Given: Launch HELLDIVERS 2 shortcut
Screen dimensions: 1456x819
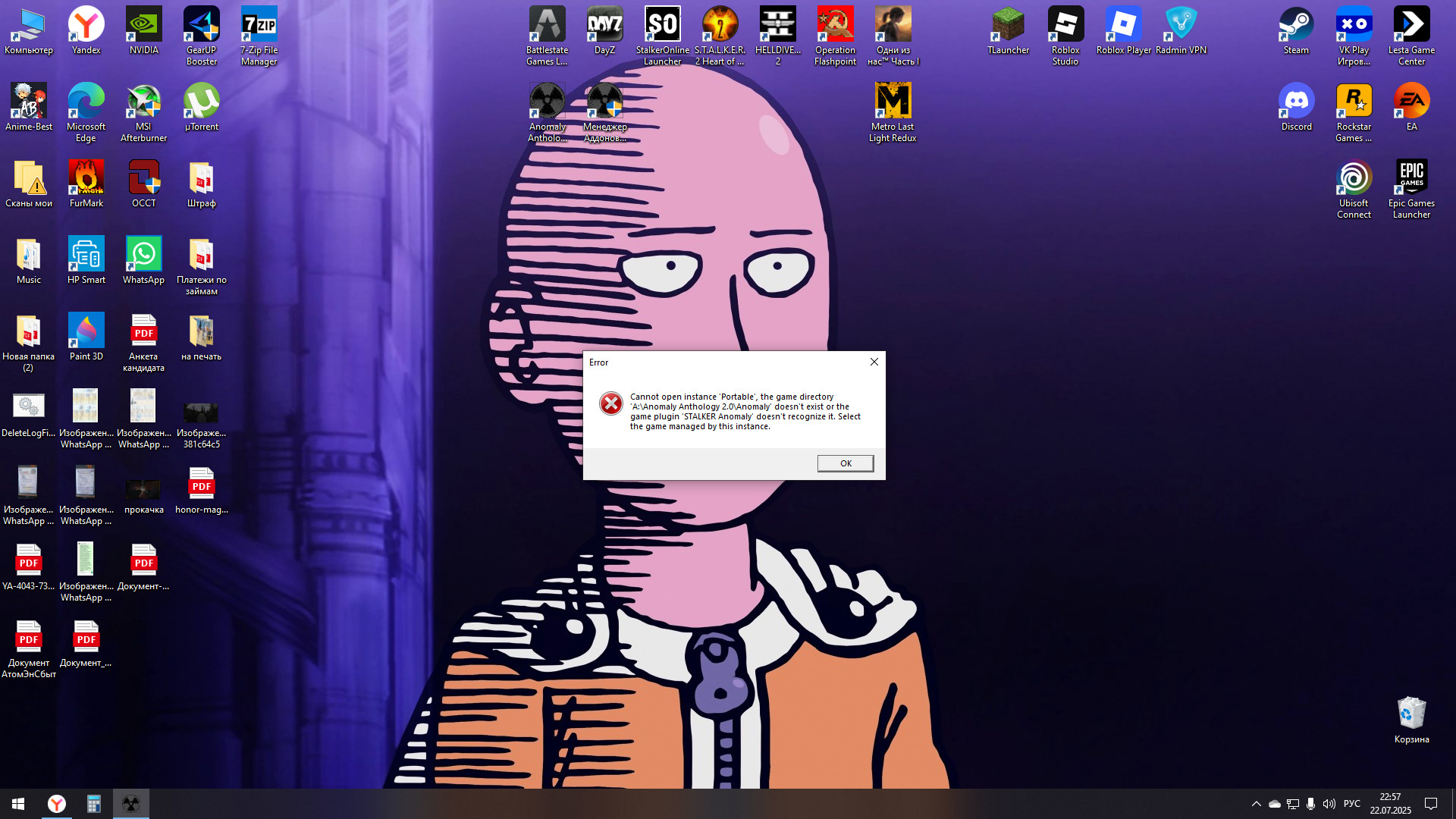Looking at the screenshot, I should [777, 36].
